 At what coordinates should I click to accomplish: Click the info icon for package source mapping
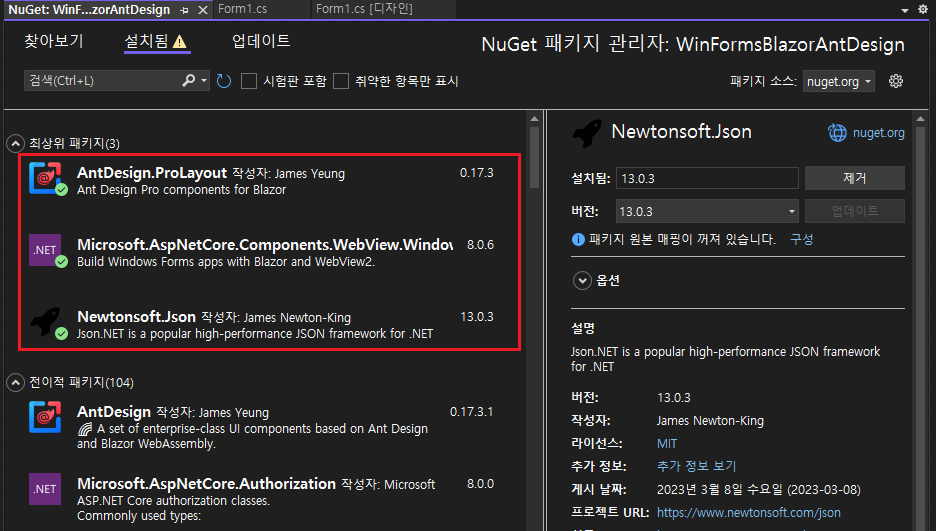(578, 240)
